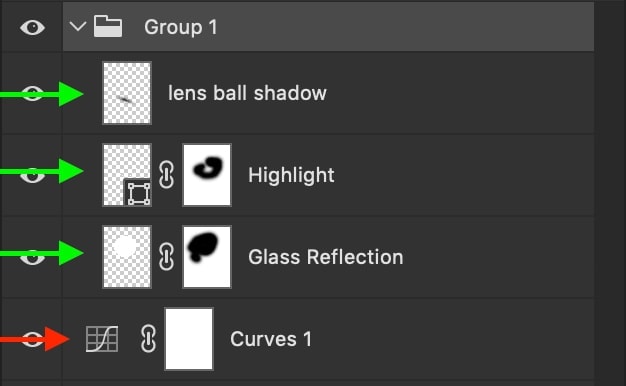Click the lens ball shadow layer thumbnail

click(127, 93)
